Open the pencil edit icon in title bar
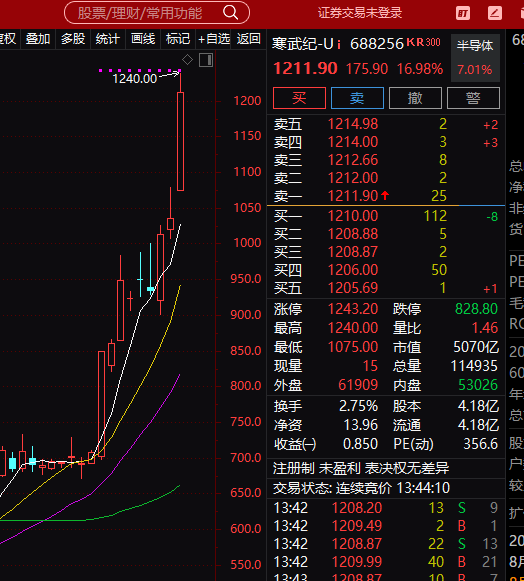Screen dimensions: 524x581 495,13
